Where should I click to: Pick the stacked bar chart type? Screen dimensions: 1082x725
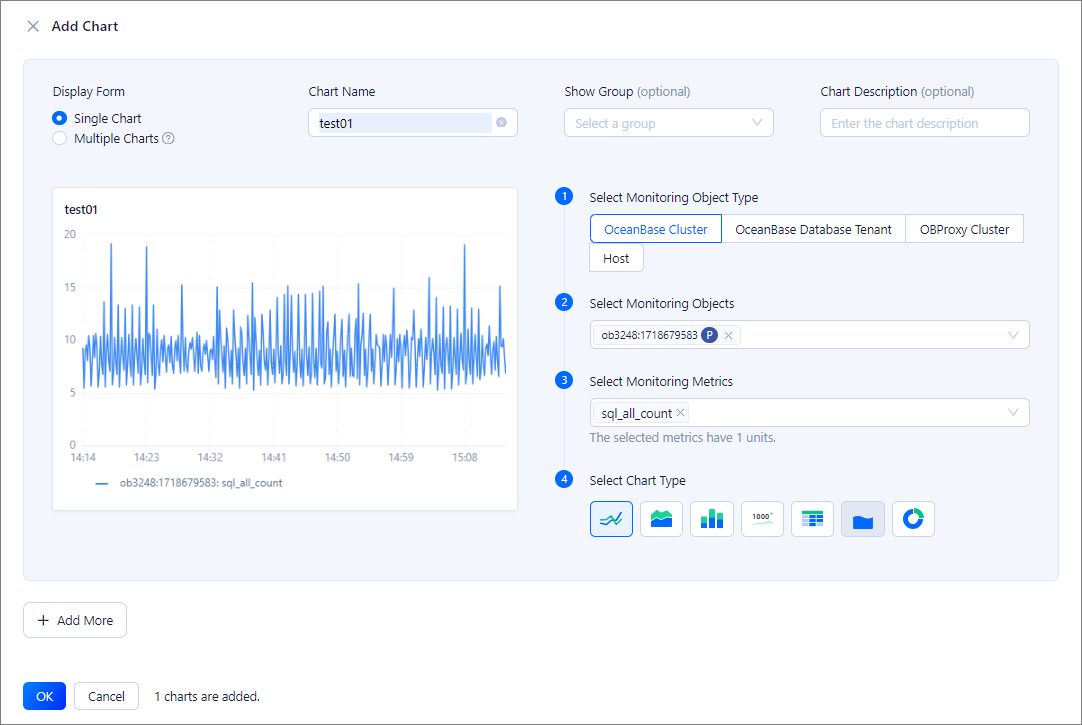click(x=712, y=519)
